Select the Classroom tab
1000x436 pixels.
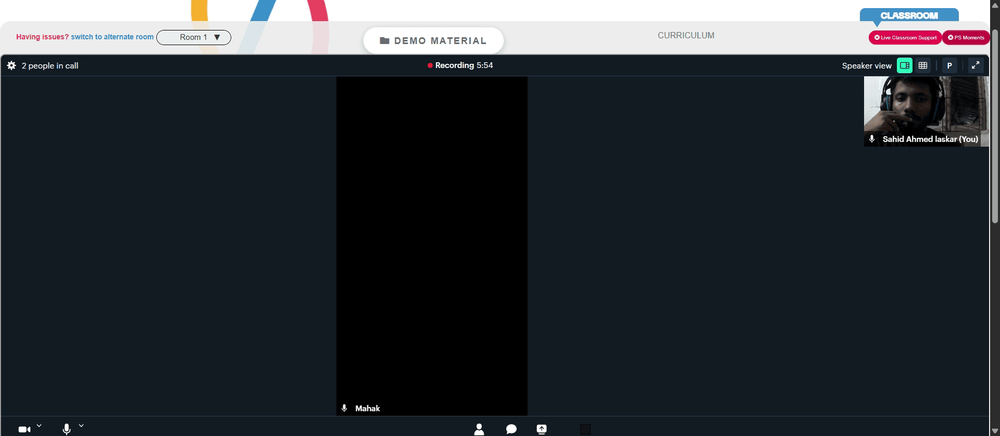click(x=909, y=15)
